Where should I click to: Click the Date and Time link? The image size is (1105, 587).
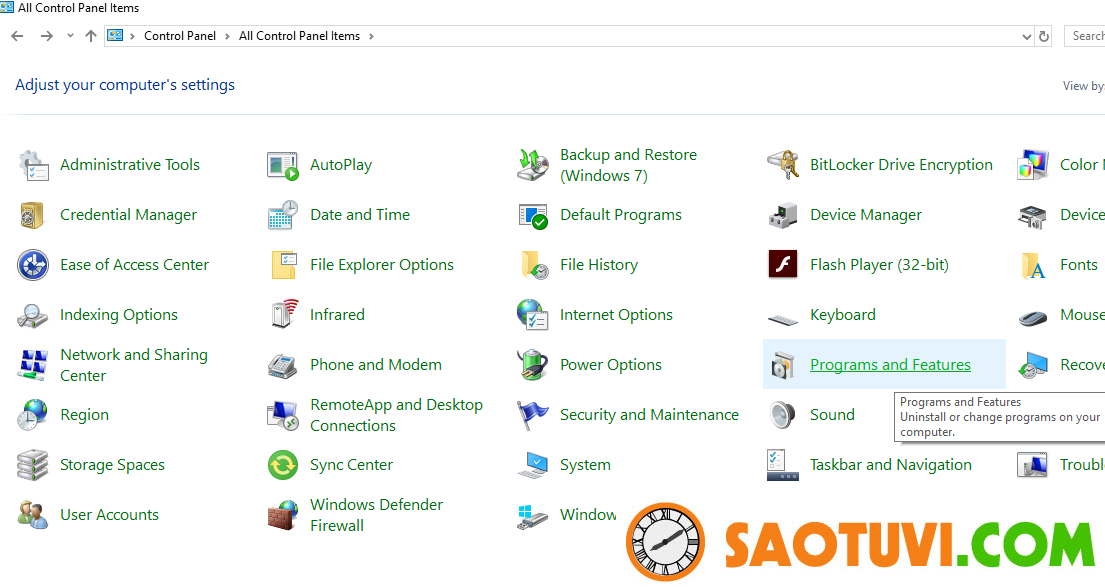tap(359, 215)
